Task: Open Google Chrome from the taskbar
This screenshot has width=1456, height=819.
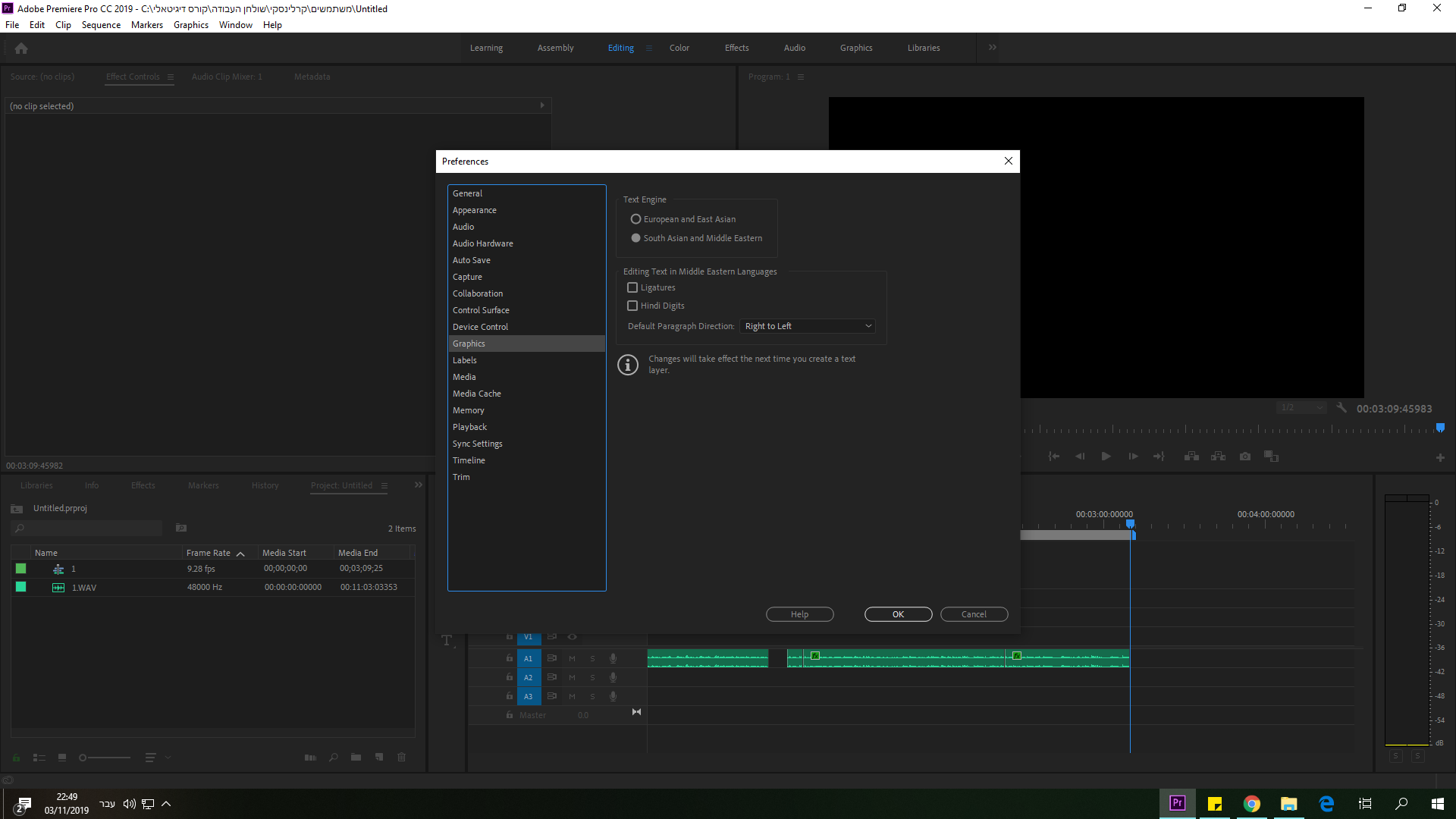Action: (1251, 804)
